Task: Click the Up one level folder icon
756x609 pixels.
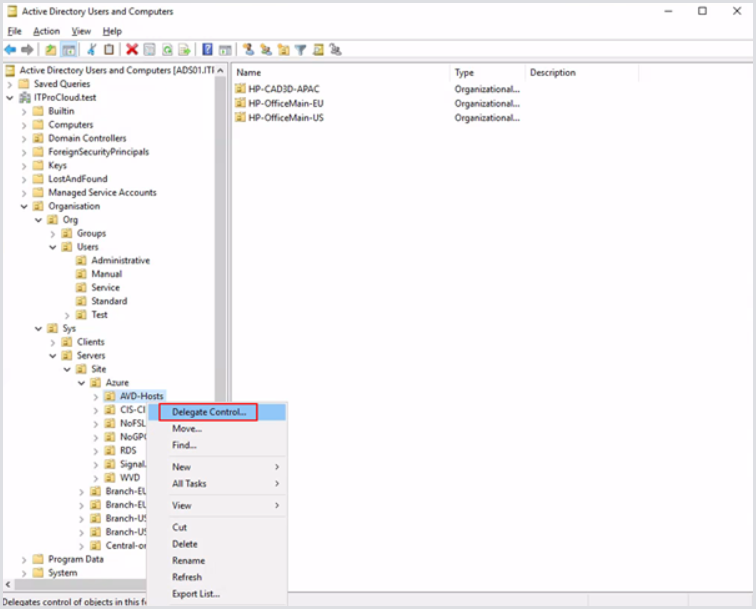Action: (x=51, y=49)
